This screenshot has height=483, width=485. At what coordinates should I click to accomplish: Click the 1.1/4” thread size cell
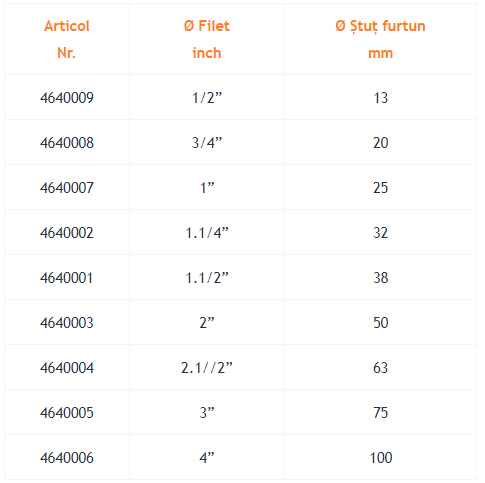pyautogui.click(x=207, y=233)
